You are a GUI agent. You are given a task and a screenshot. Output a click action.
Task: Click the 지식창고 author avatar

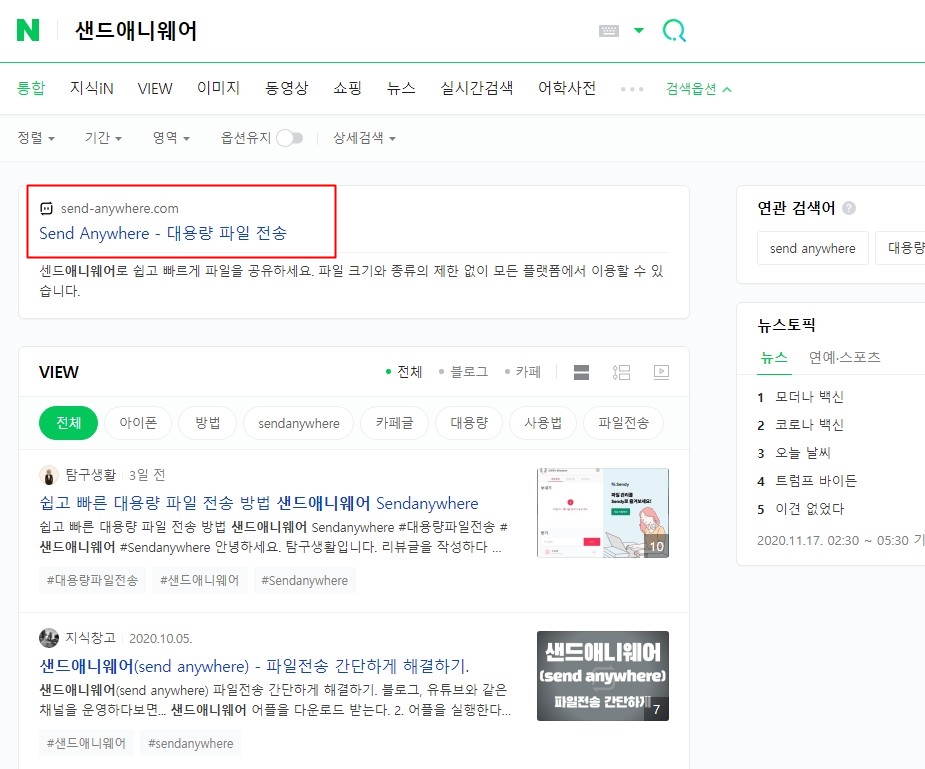(x=49, y=637)
